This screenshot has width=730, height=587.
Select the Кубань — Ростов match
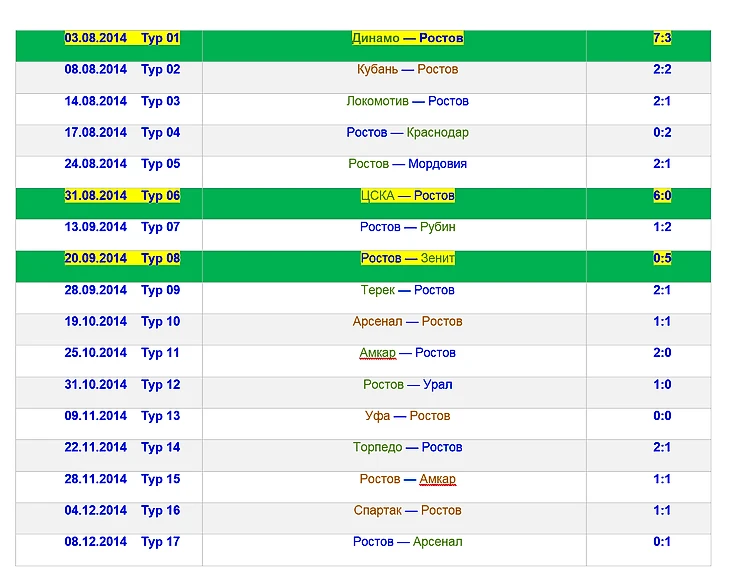coord(407,69)
